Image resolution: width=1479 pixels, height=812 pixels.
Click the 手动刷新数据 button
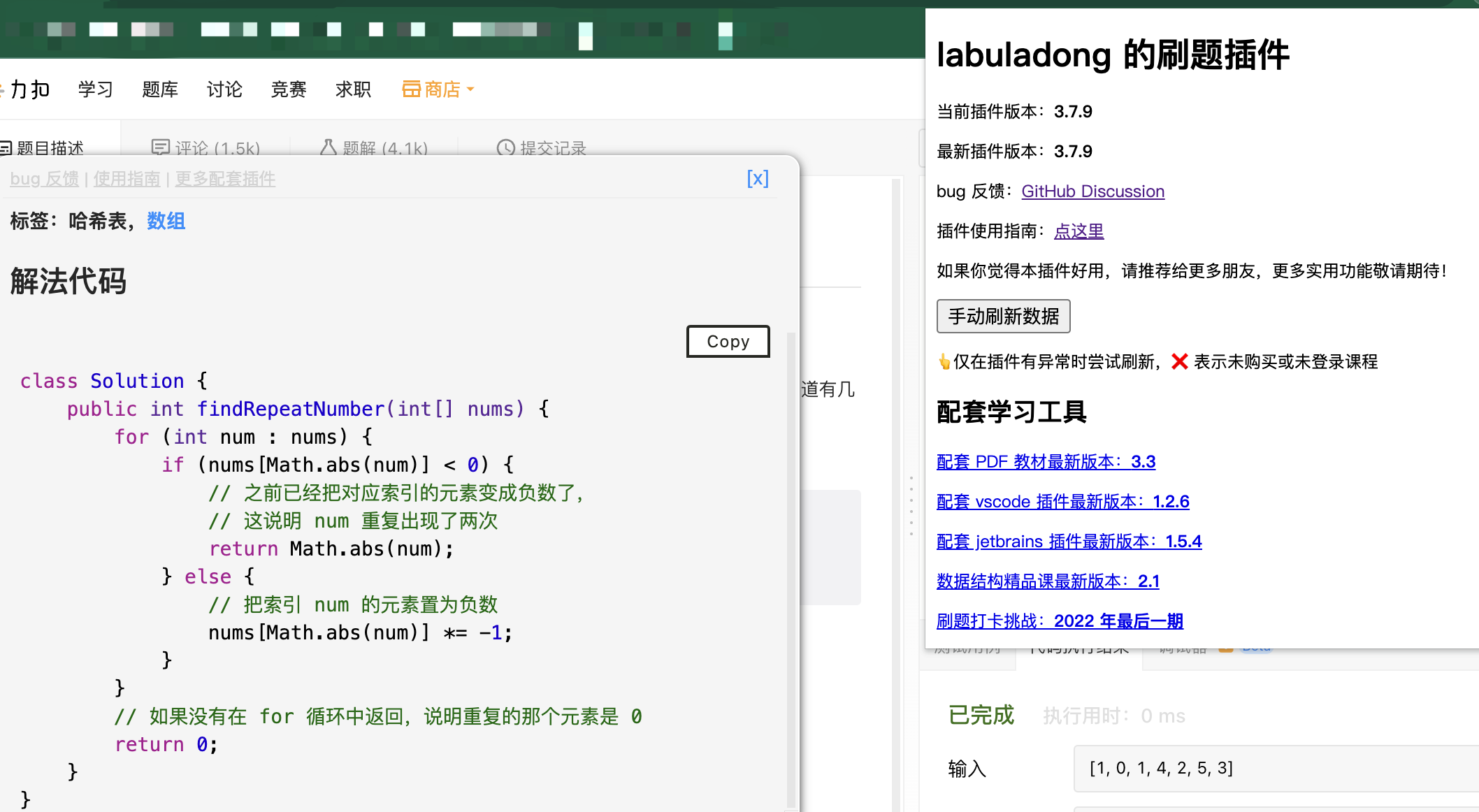[x=1003, y=317]
